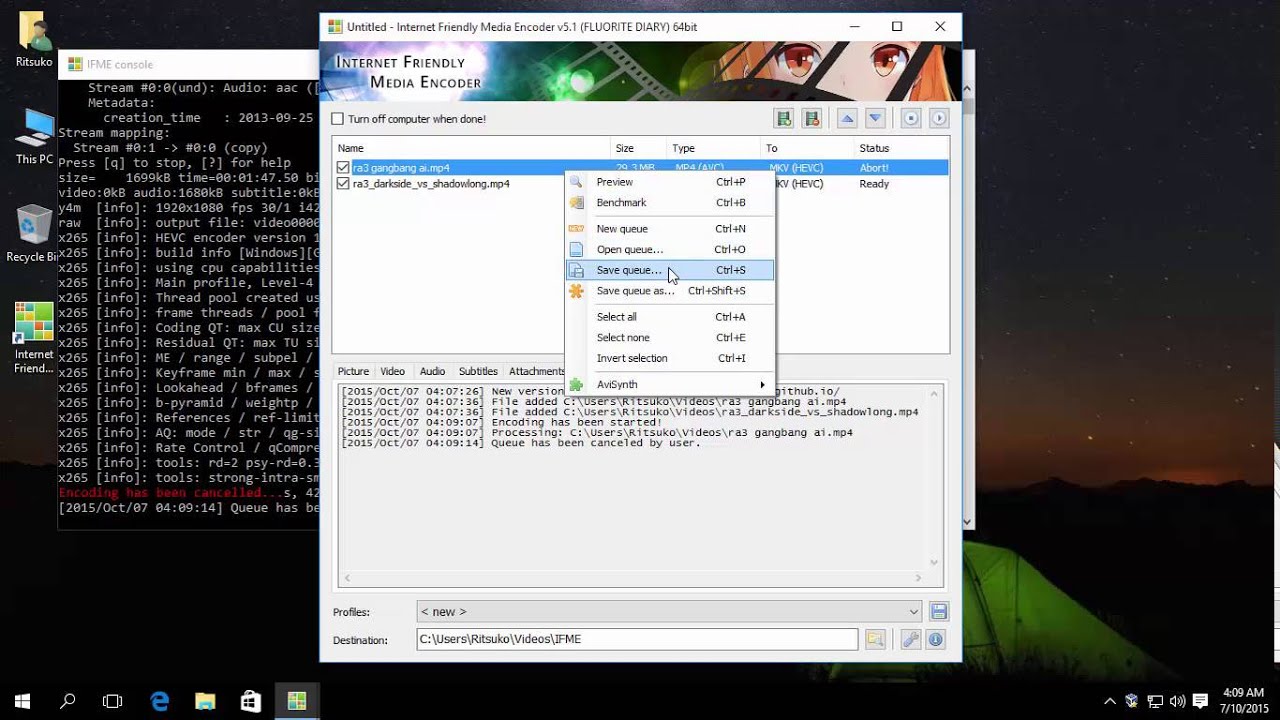This screenshot has width=1280, height=720.
Task: Move queue item down with arrow button
Action: pyautogui.click(x=876, y=118)
